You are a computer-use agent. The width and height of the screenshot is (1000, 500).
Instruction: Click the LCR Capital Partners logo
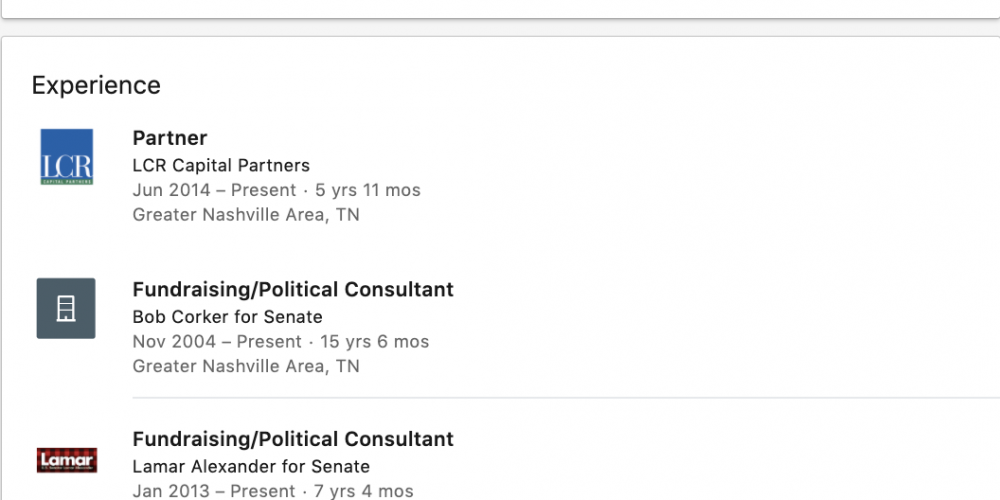point(66,157)
